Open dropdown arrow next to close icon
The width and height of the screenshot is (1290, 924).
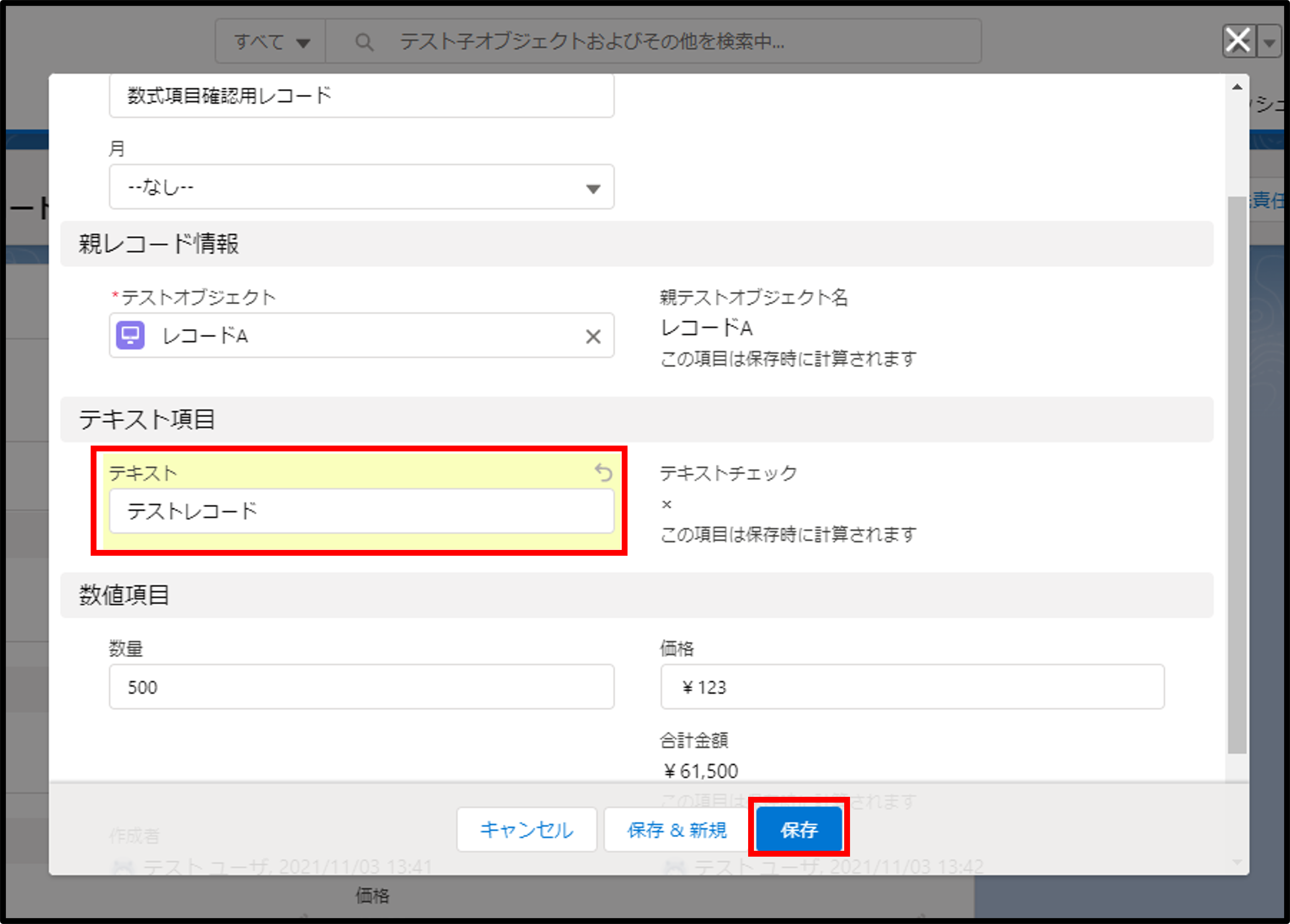(x=1269, y=42)
